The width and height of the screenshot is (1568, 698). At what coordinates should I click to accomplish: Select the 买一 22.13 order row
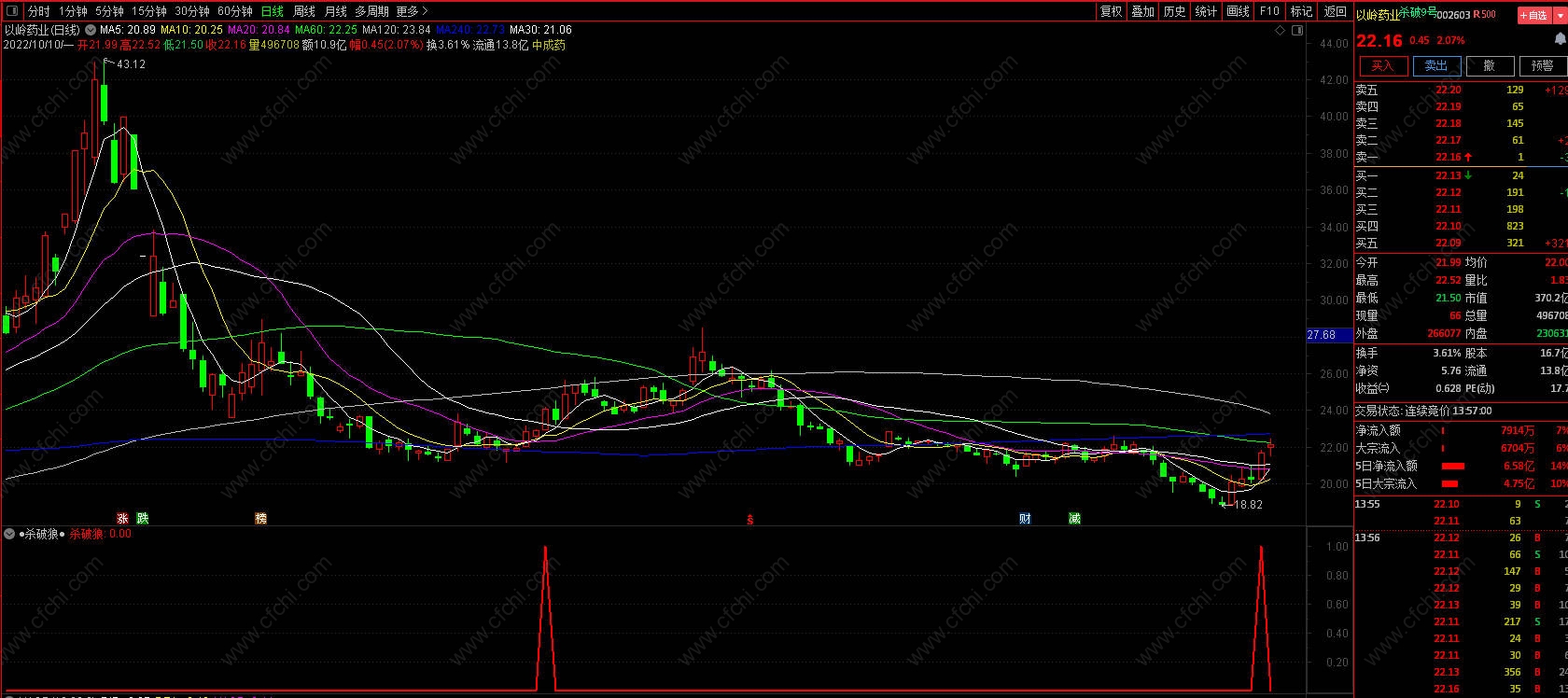tap(1461, 175)
